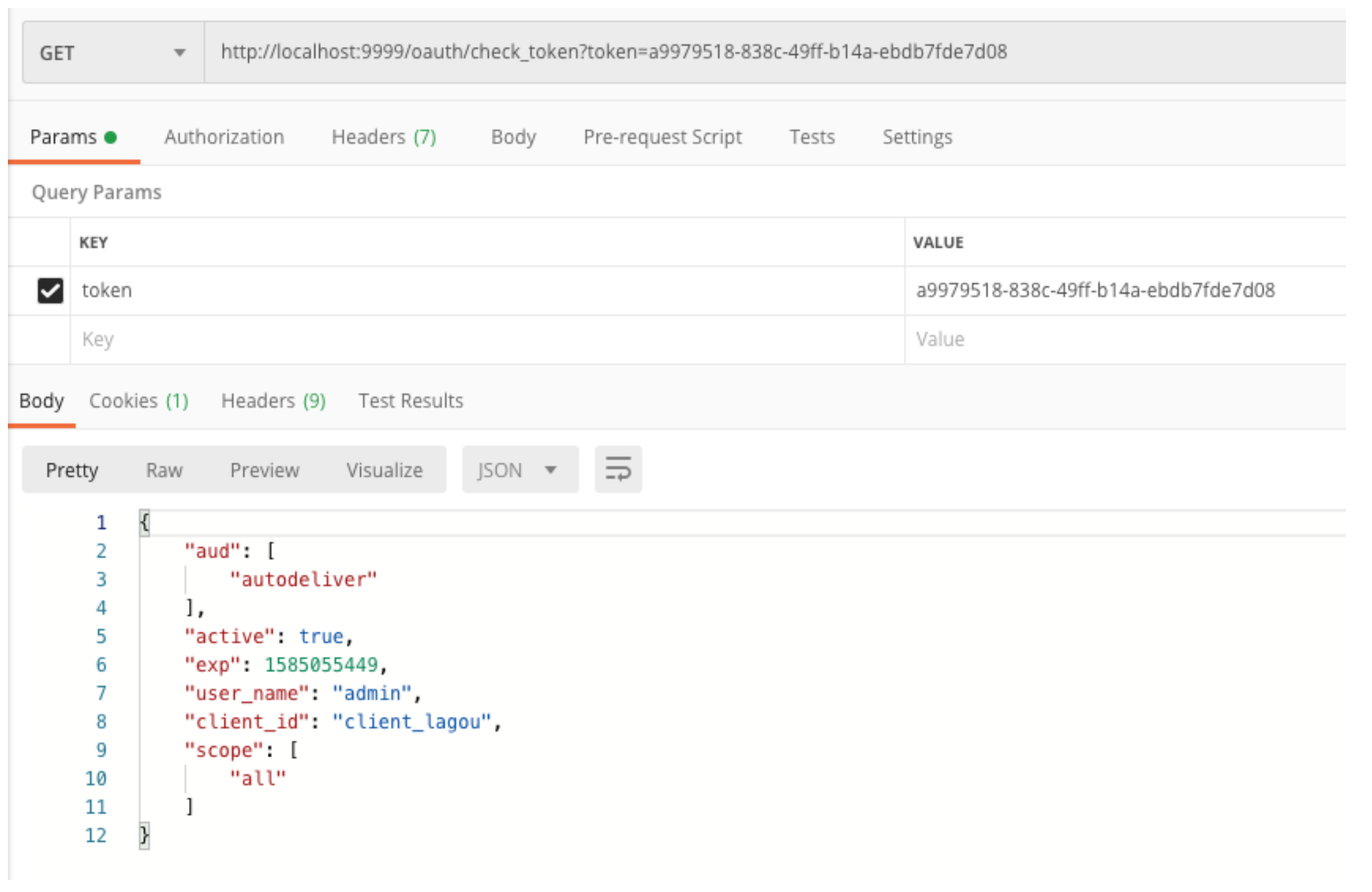Open response Headers (9) tab
This screenshot has height=892, width=1372.
273,400
